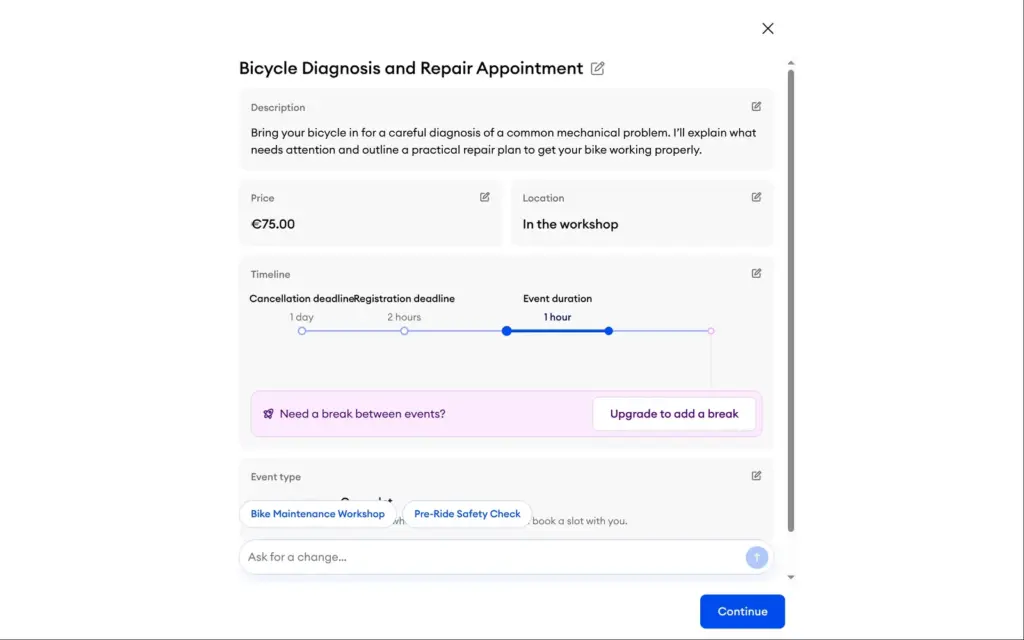Click the rocket icon in upgrade banner
The width and height of the screenshot is (1024, 640).
point(268,413)
